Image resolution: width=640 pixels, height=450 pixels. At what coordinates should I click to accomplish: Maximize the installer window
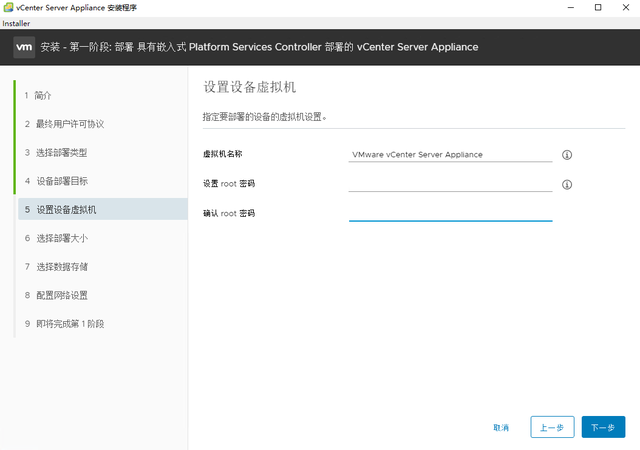click(598, 7)
